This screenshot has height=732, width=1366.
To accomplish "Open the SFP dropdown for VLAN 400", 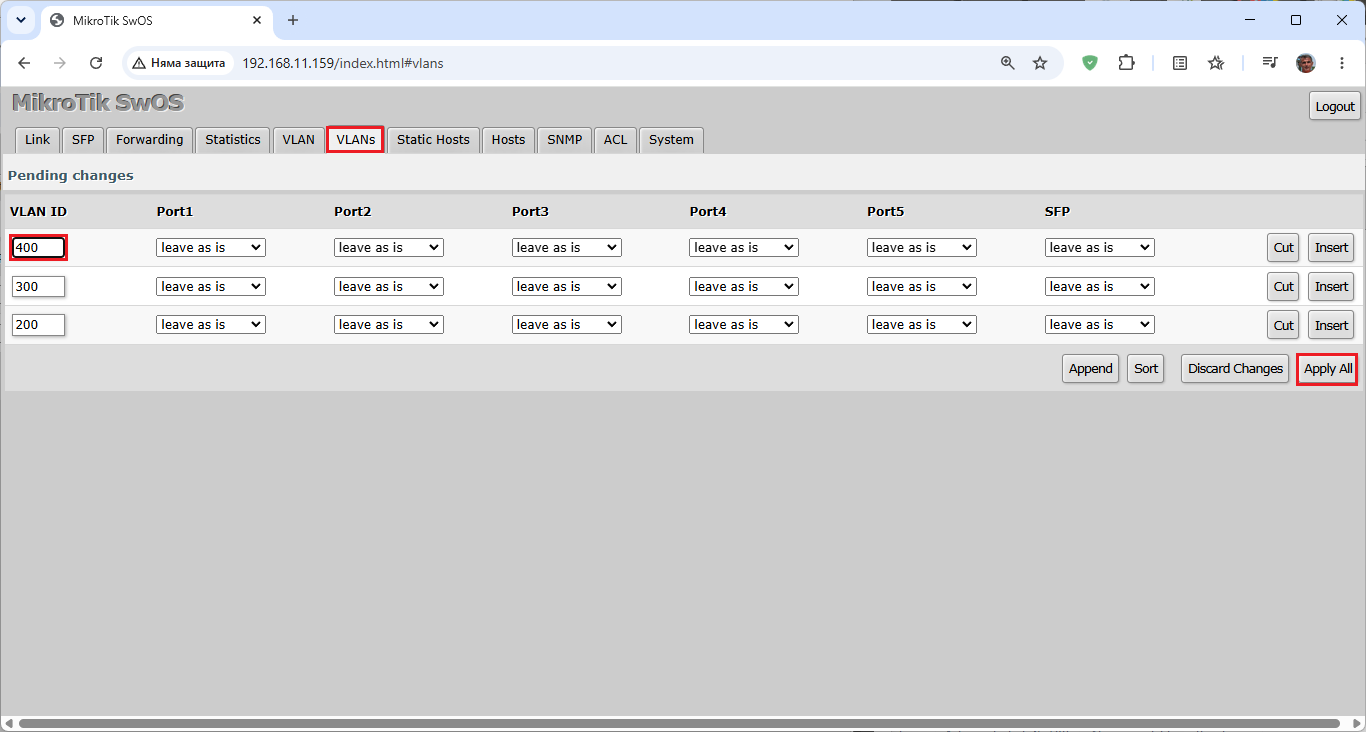I will pos(1099,248).
